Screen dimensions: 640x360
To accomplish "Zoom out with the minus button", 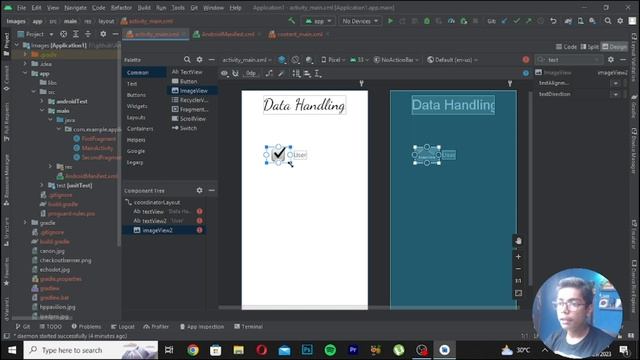I will [x=518, y=269].
